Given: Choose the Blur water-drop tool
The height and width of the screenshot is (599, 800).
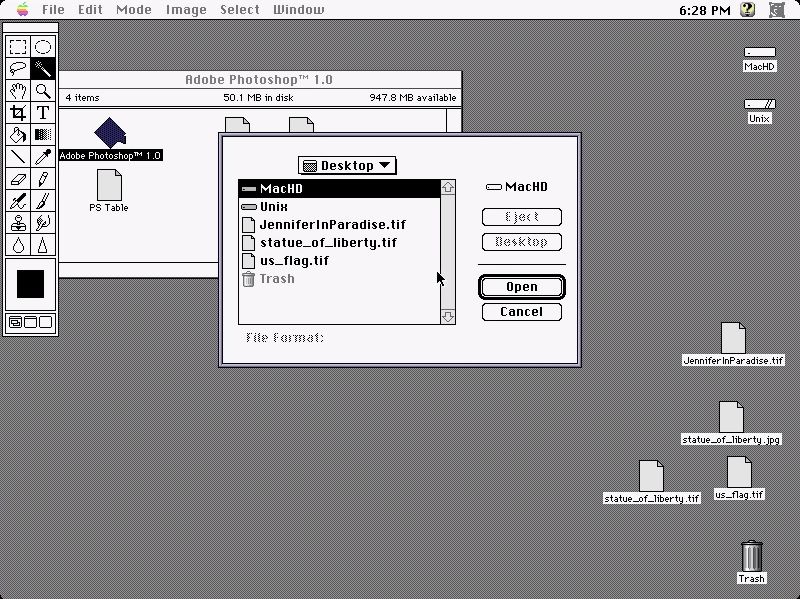Looking at the screenshot, I should [18, 245].
